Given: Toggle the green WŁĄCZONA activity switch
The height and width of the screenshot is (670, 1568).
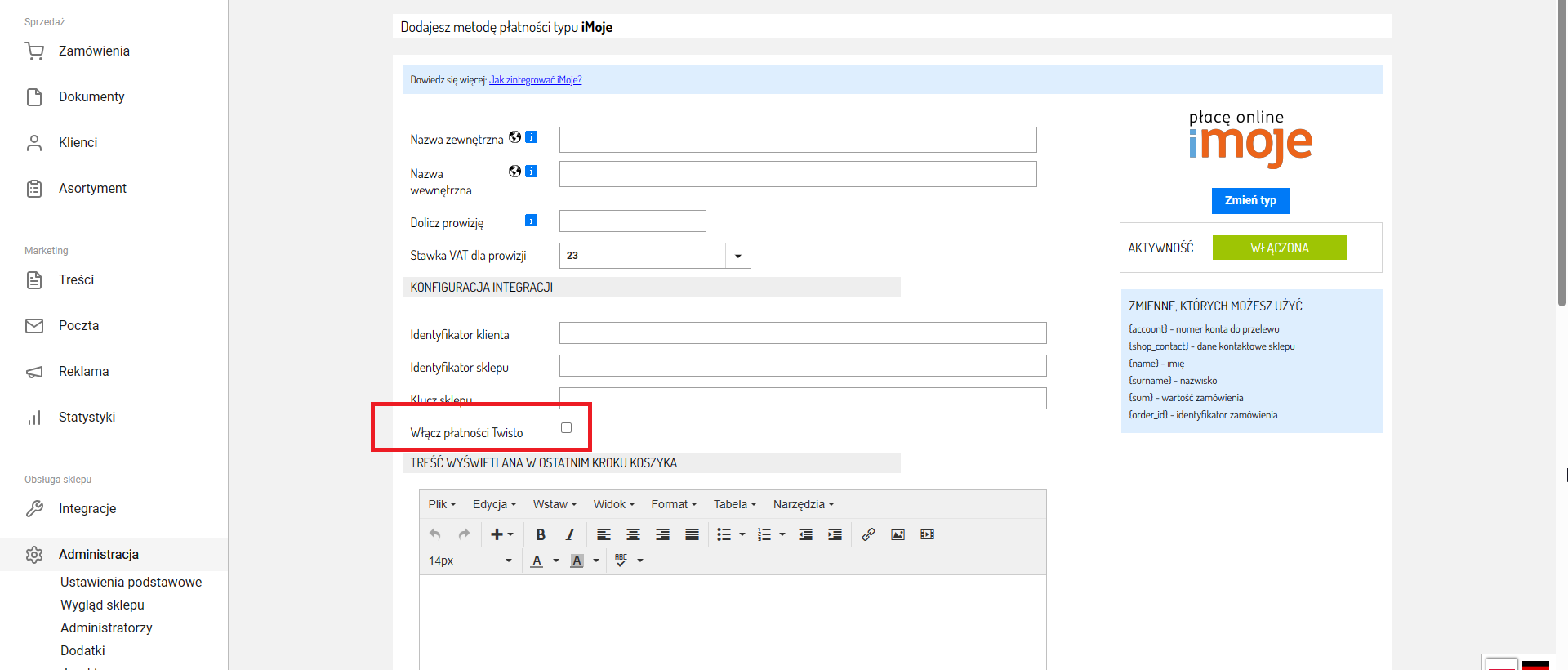Looking at the screenshot, I should click(1280, 248).
